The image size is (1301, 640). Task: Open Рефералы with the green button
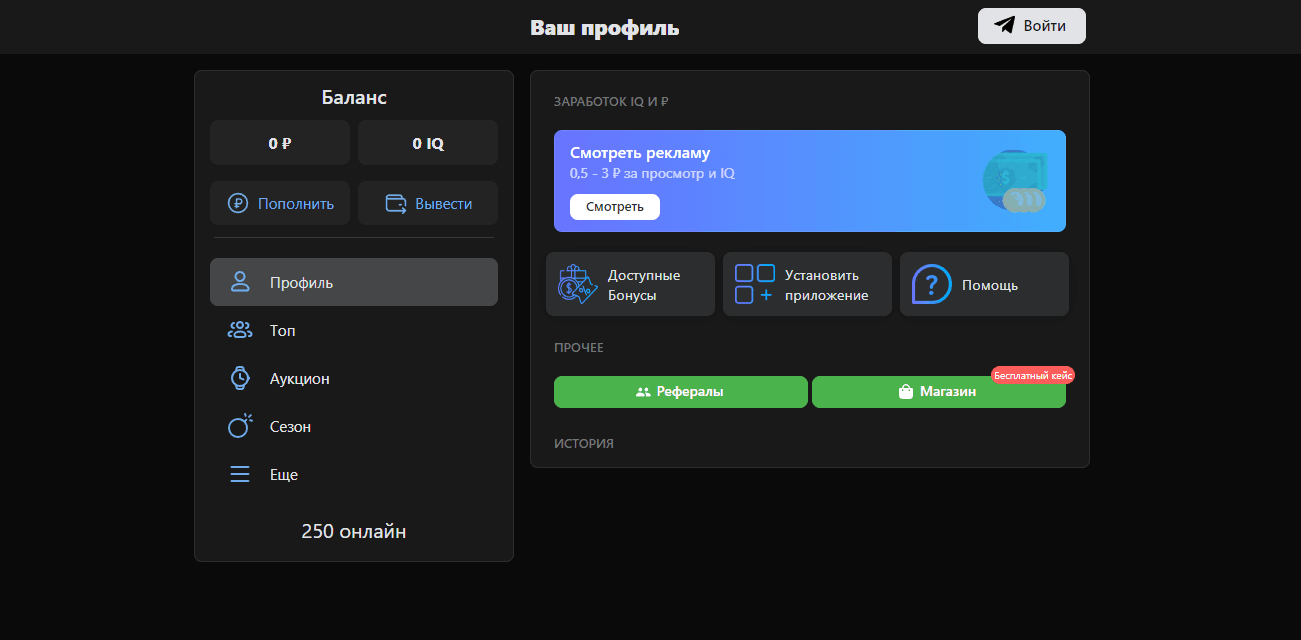click(680, 391)
